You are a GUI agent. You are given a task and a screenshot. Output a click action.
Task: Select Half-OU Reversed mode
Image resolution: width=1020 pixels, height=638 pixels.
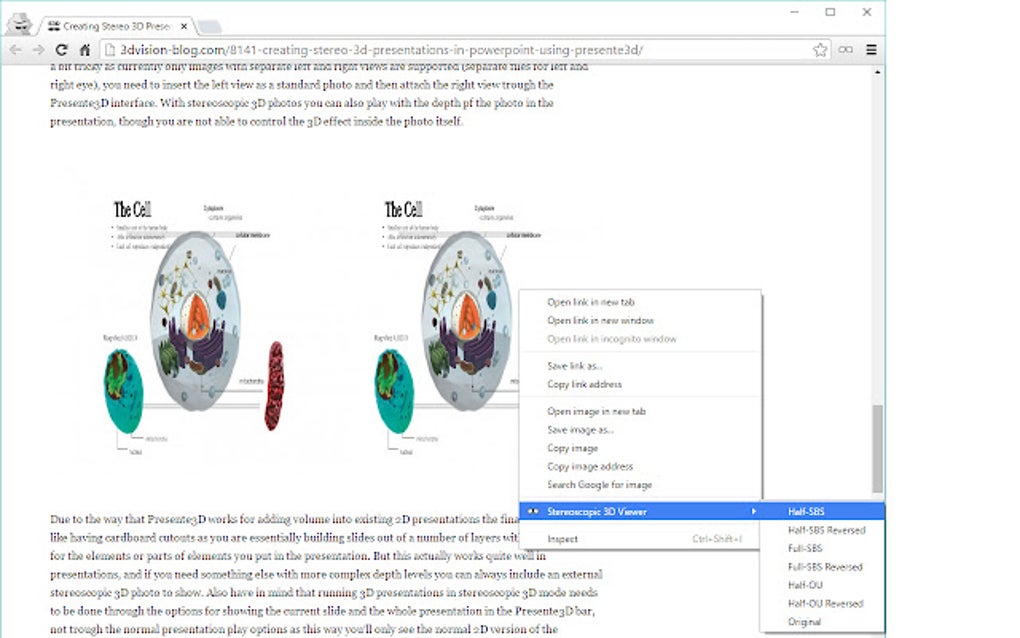coord(820,602)
